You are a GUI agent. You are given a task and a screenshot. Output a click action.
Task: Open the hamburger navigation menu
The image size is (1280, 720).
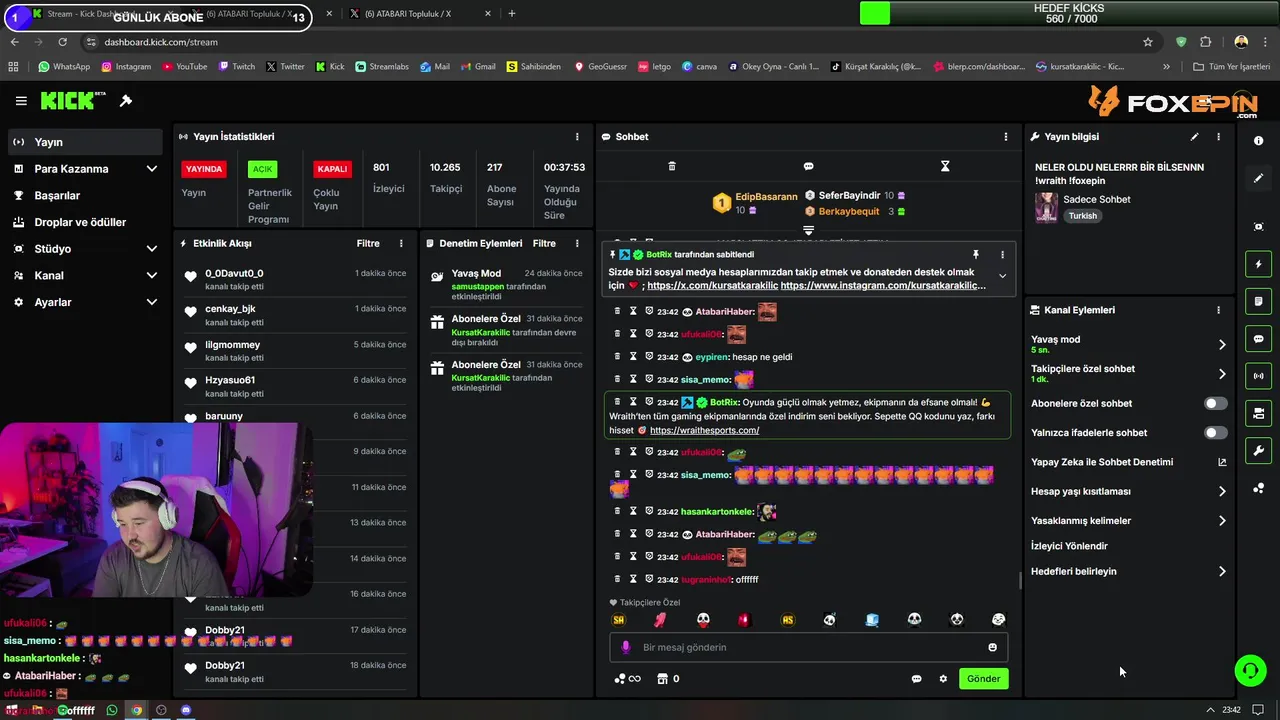pyautogui.click(x=21, y=101)
